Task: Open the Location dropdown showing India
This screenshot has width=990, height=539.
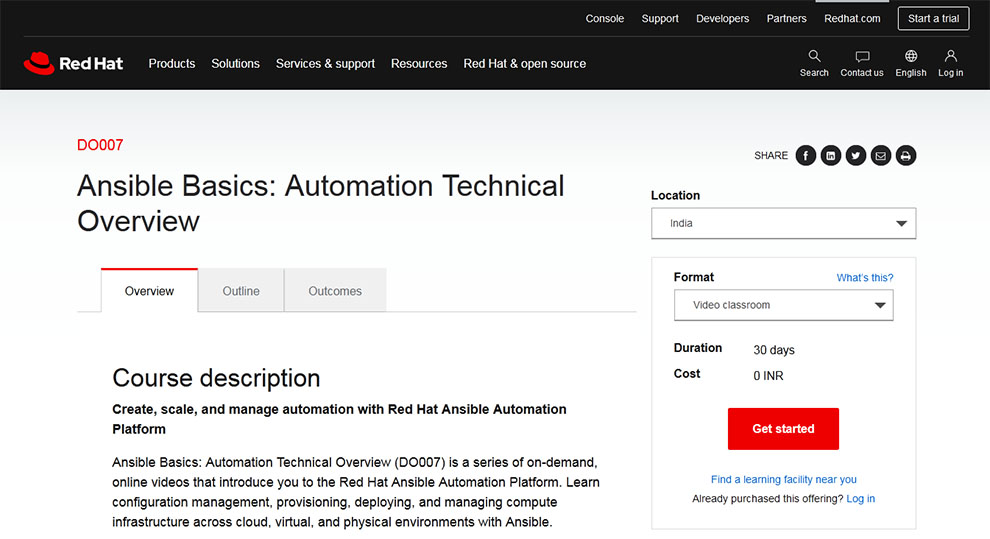Action: pos(783,223)
